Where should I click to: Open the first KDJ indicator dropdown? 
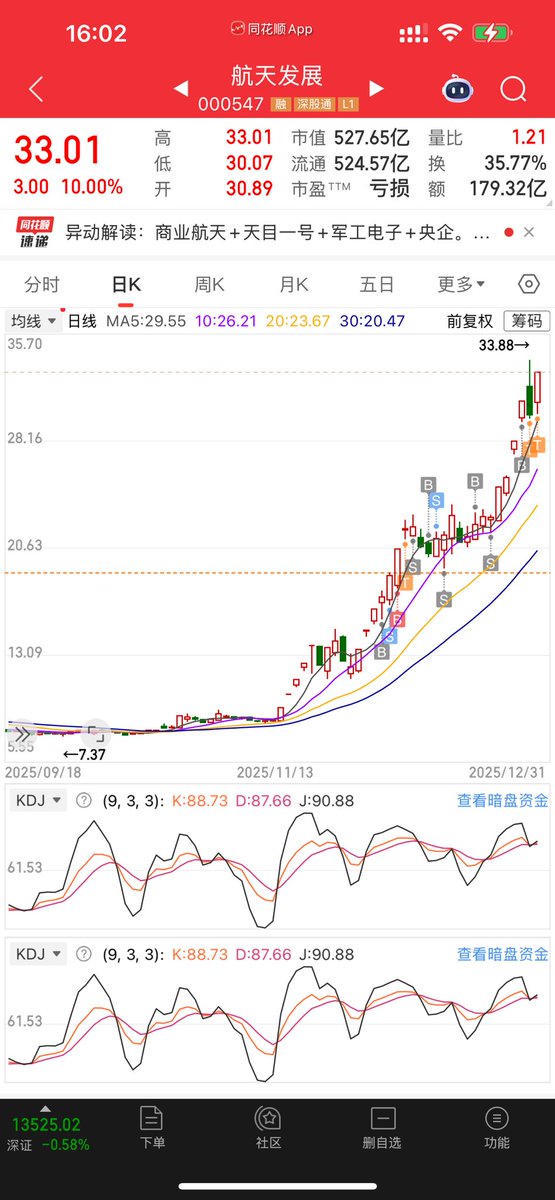point(40,800)
